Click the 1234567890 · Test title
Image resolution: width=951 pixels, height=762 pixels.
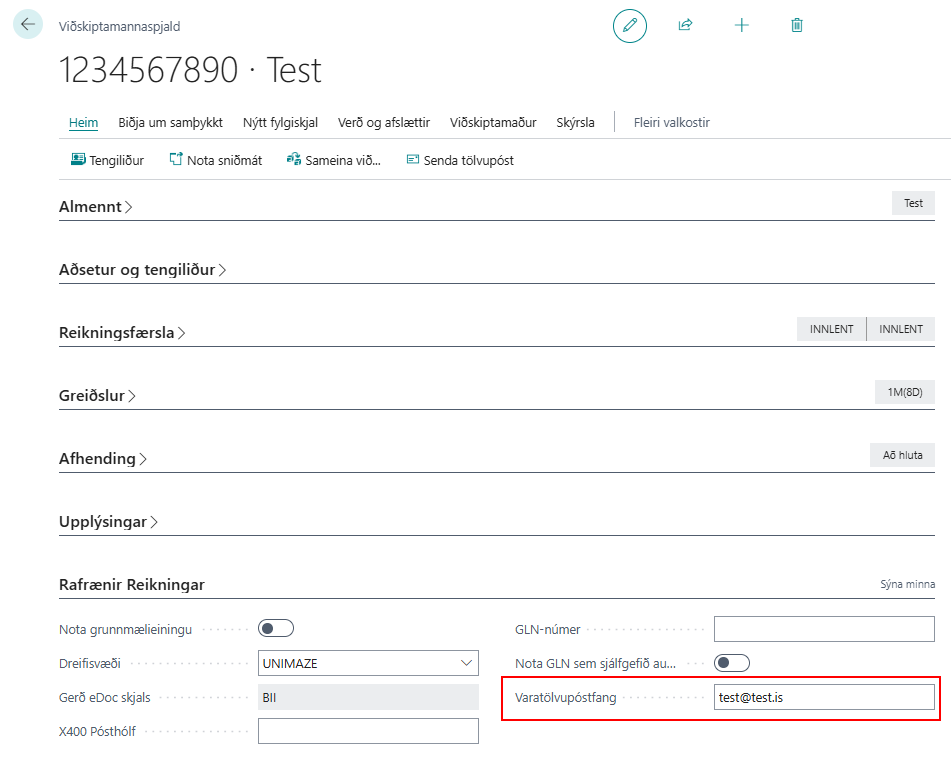click(x=190, y=70)
